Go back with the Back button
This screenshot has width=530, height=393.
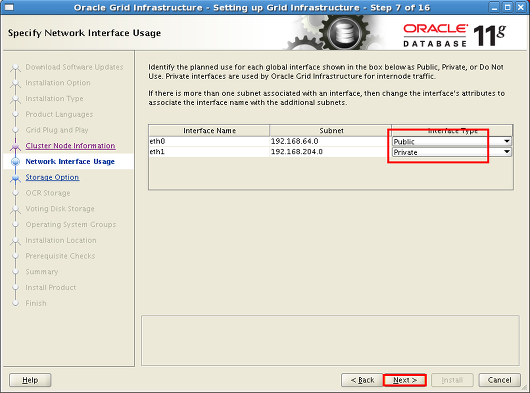[x=362, y=380]
